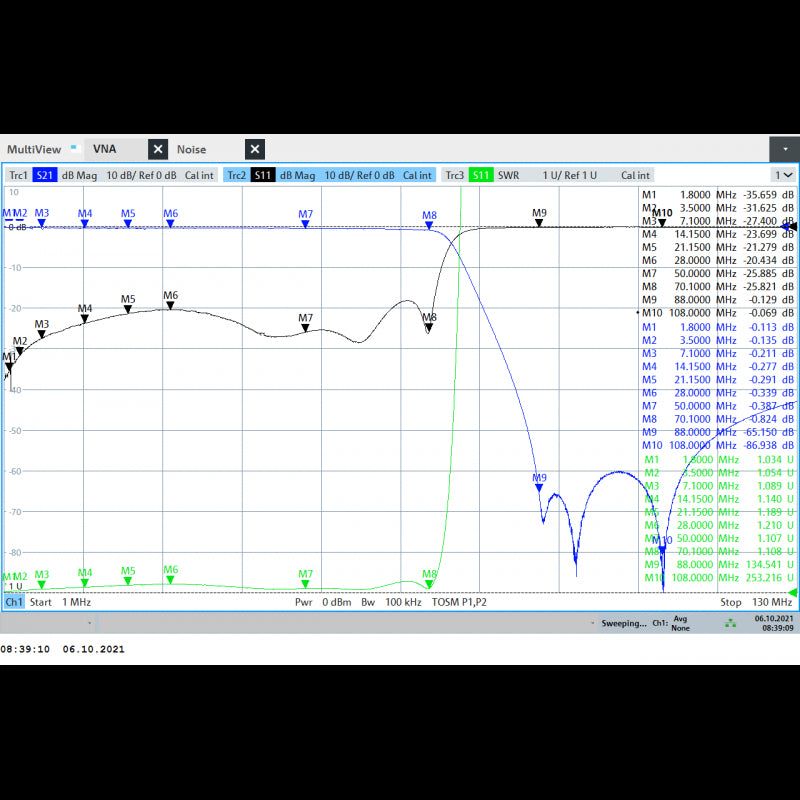Click green M7 marker on SWR trace
Viewport: 800px width, 800px height.
coord(306,585)
